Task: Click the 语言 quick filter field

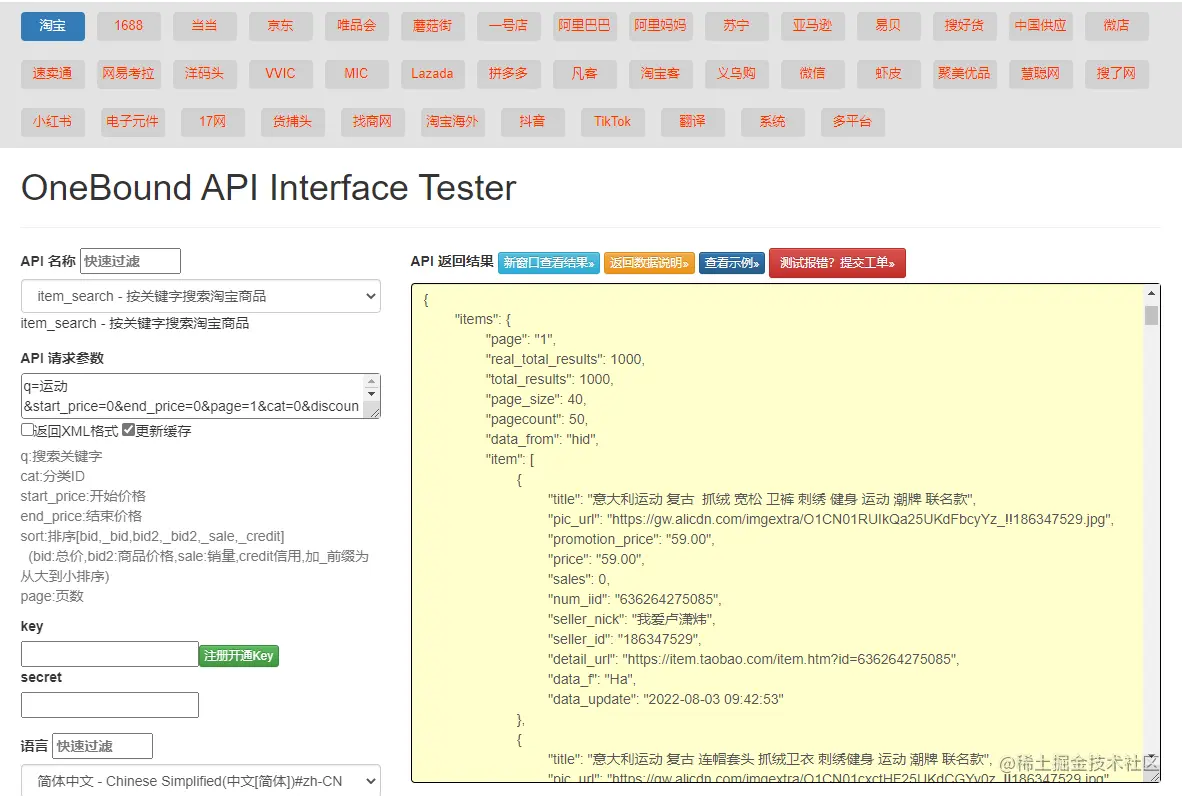Action: click(x=102, y=746)
